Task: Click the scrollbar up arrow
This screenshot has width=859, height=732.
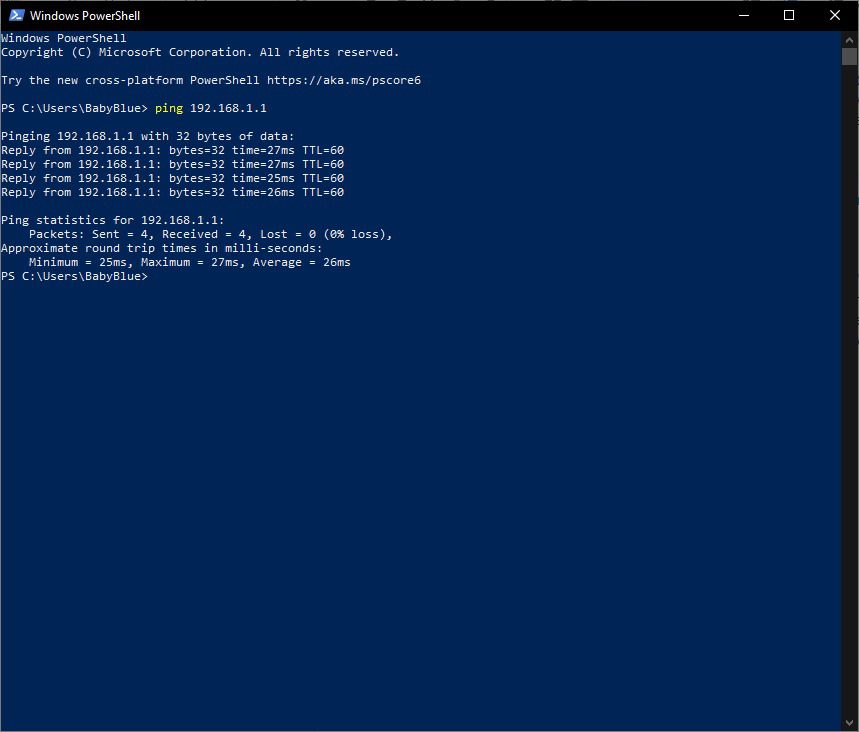Action: [x=849, y=40]
